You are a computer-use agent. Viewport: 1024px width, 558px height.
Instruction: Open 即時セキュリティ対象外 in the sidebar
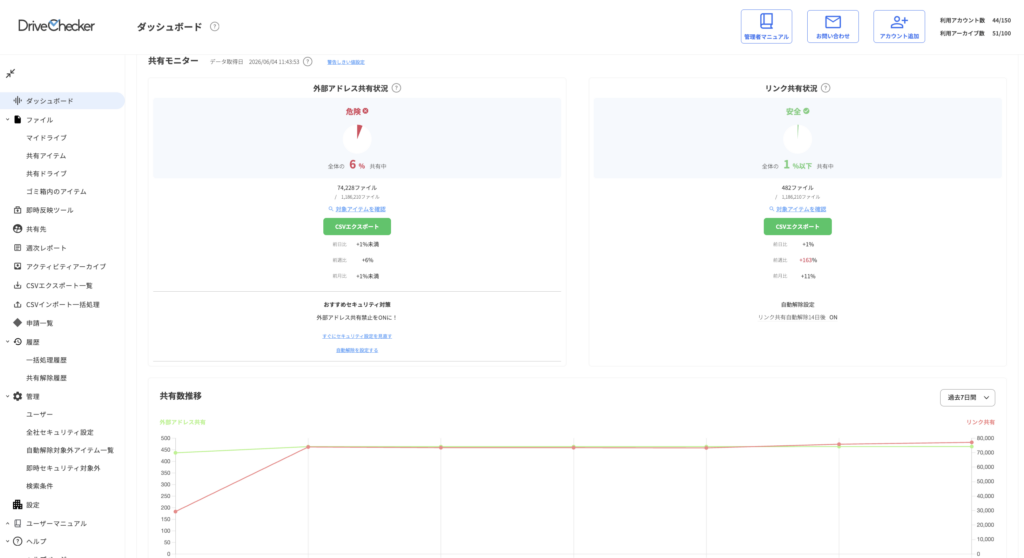click(63, 468)
